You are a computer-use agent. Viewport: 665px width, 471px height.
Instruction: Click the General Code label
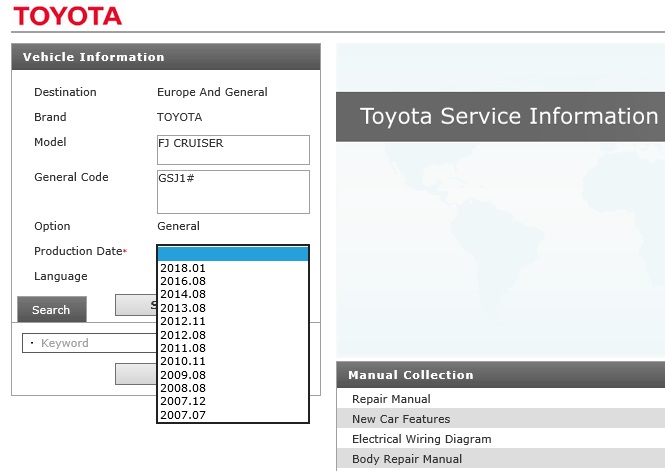pos(71,177)
